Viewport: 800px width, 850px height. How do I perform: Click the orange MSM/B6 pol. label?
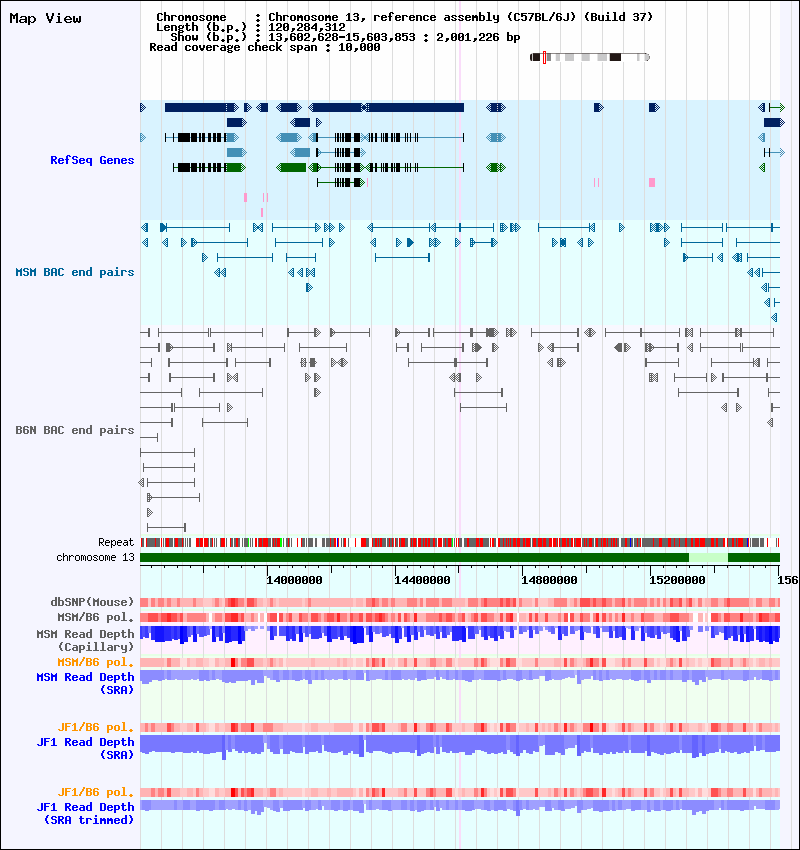coord(95,662)
